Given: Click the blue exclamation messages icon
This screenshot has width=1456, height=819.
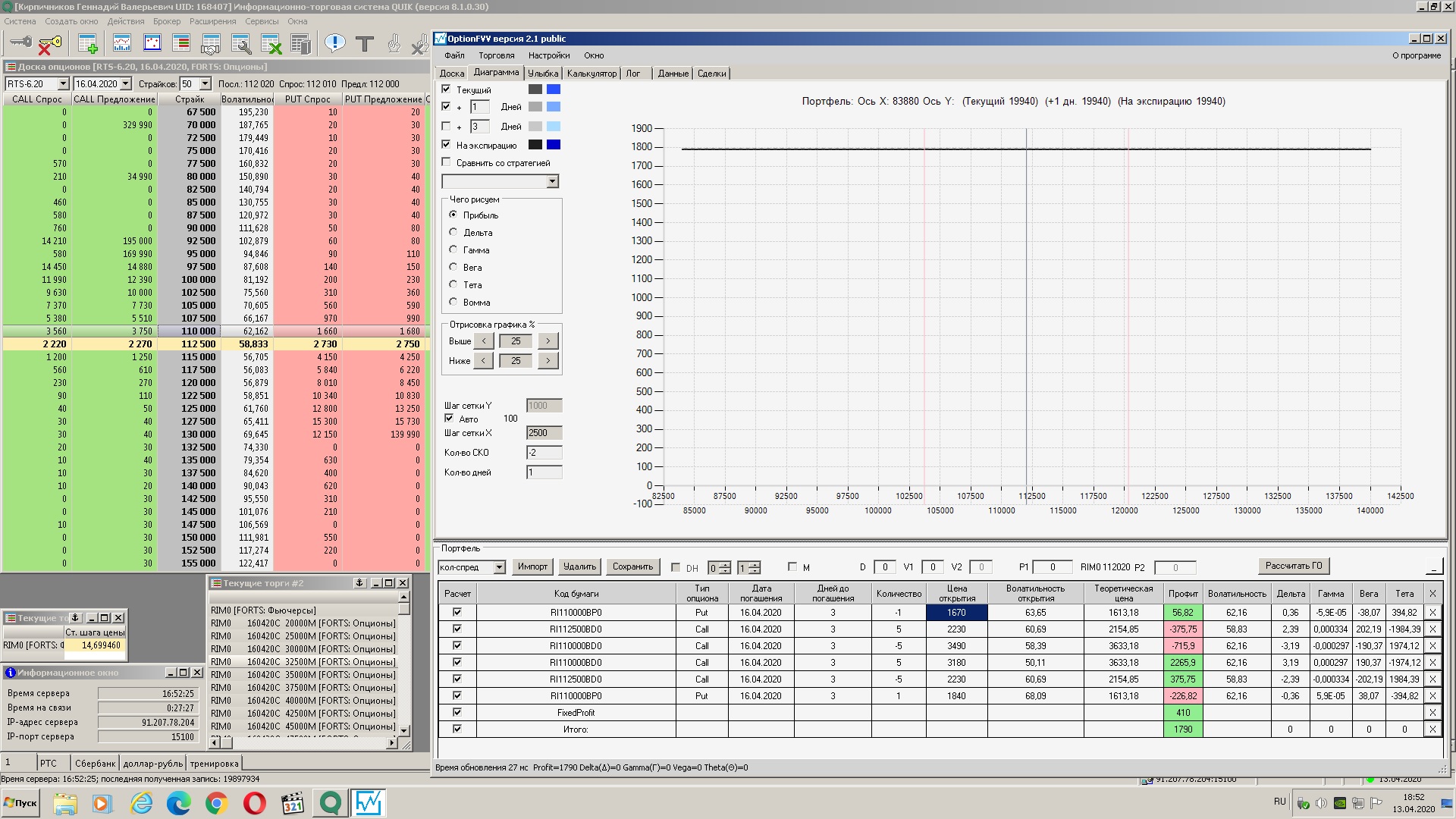Looking at the screenshot, I should pyautogui.click(x=334, y=43).
